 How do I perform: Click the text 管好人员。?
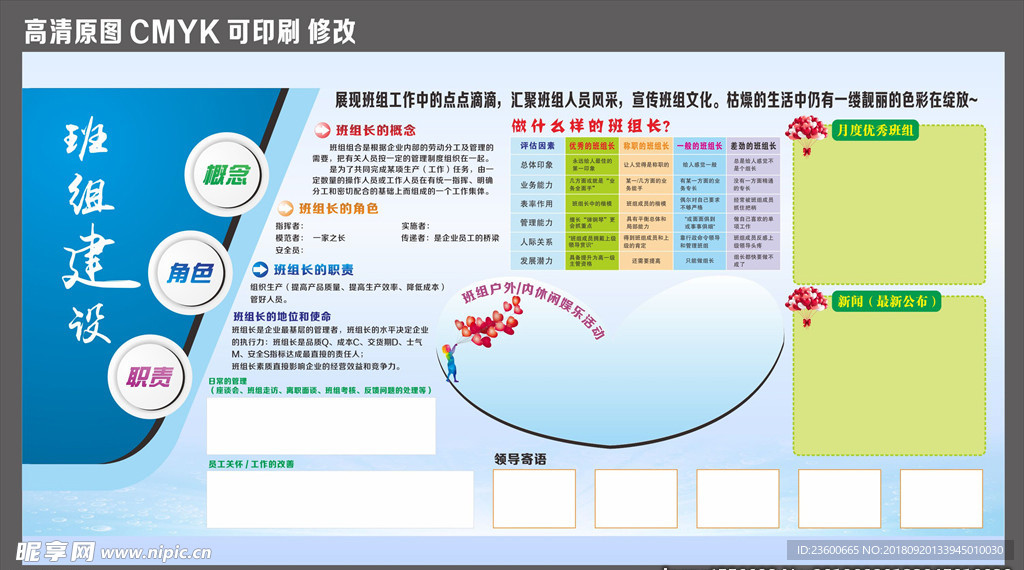click(269, 299)
